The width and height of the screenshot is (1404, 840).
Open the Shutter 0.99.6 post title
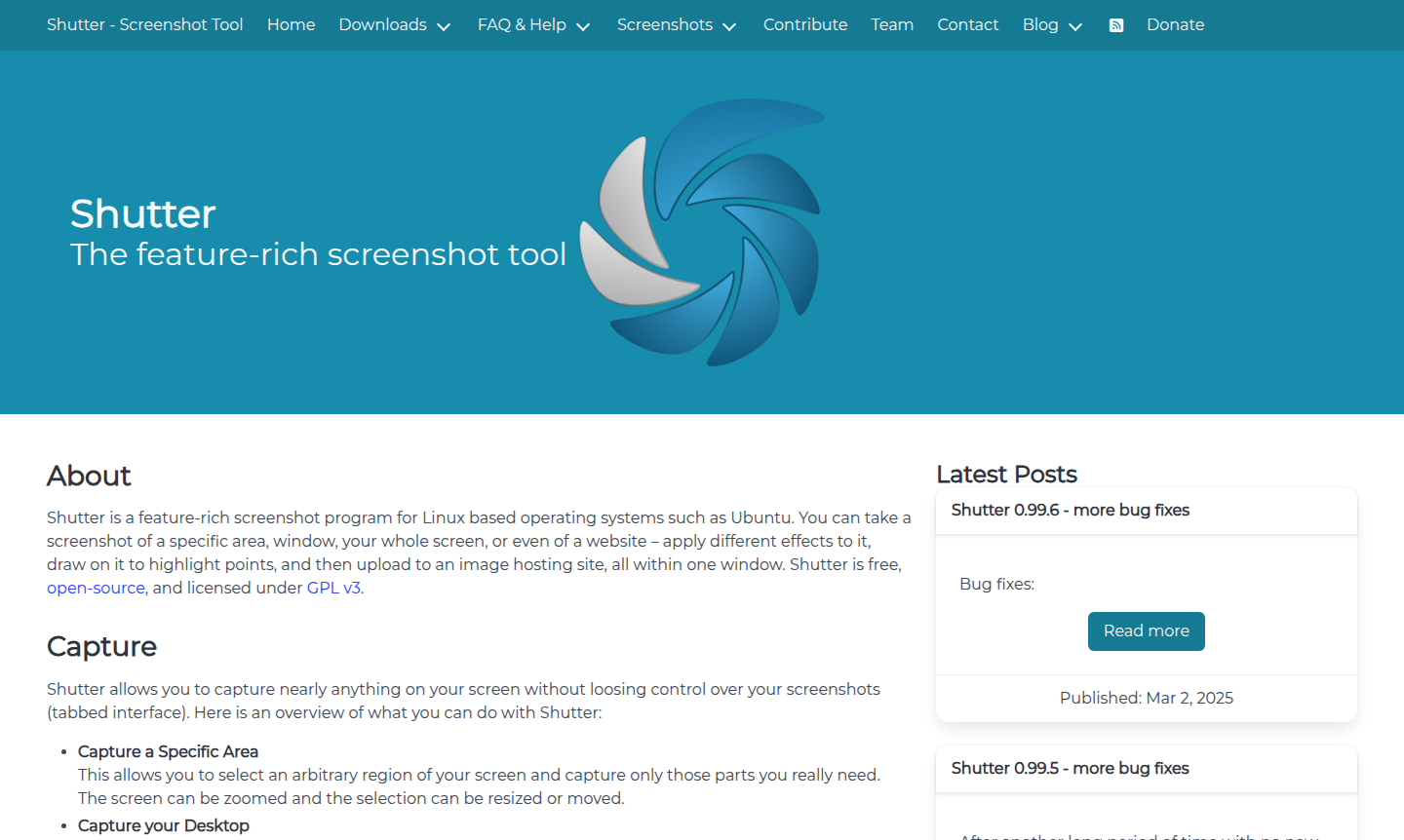pos(1070,510)
